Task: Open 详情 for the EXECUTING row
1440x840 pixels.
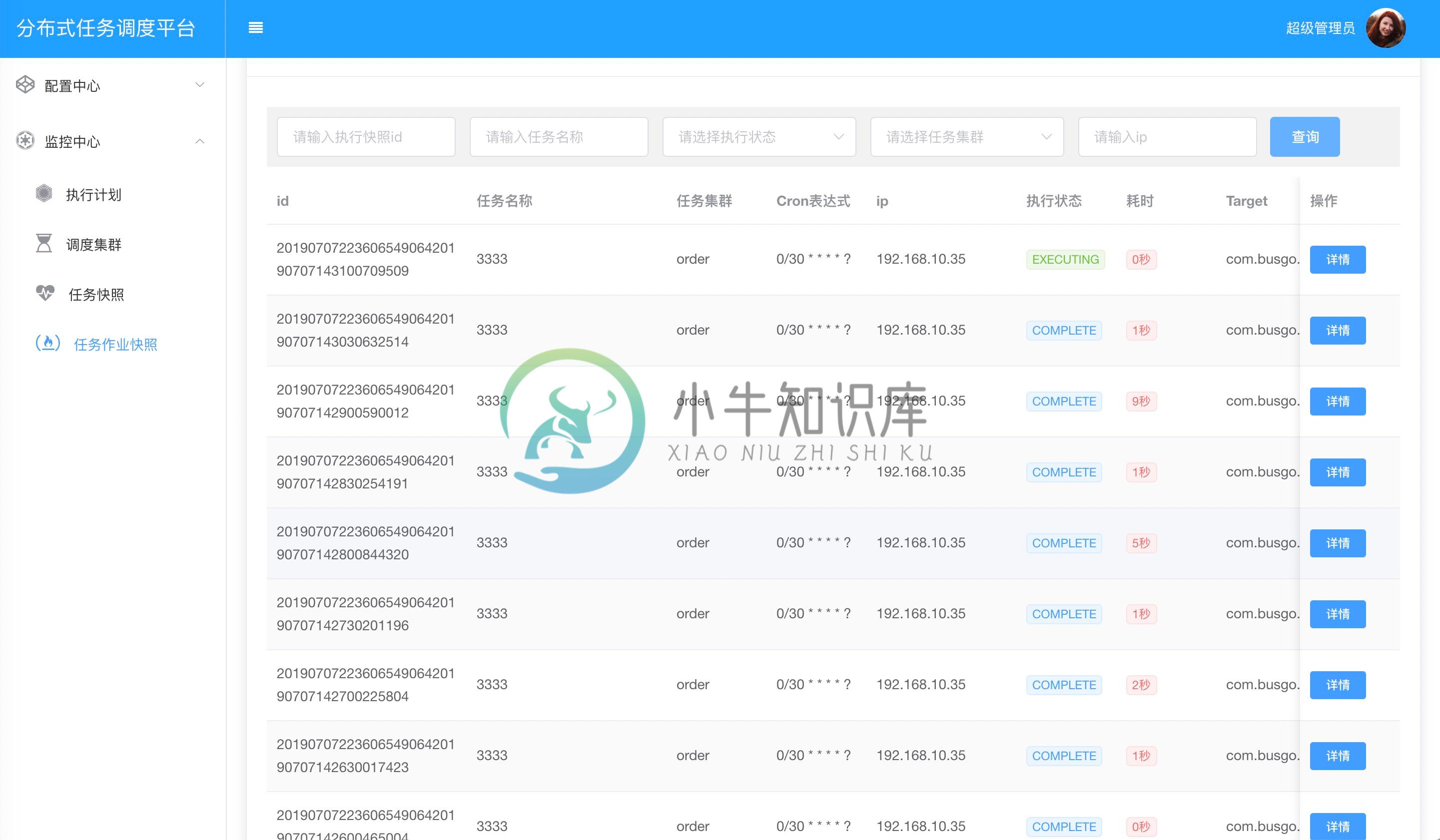Action: point(1338,260)
